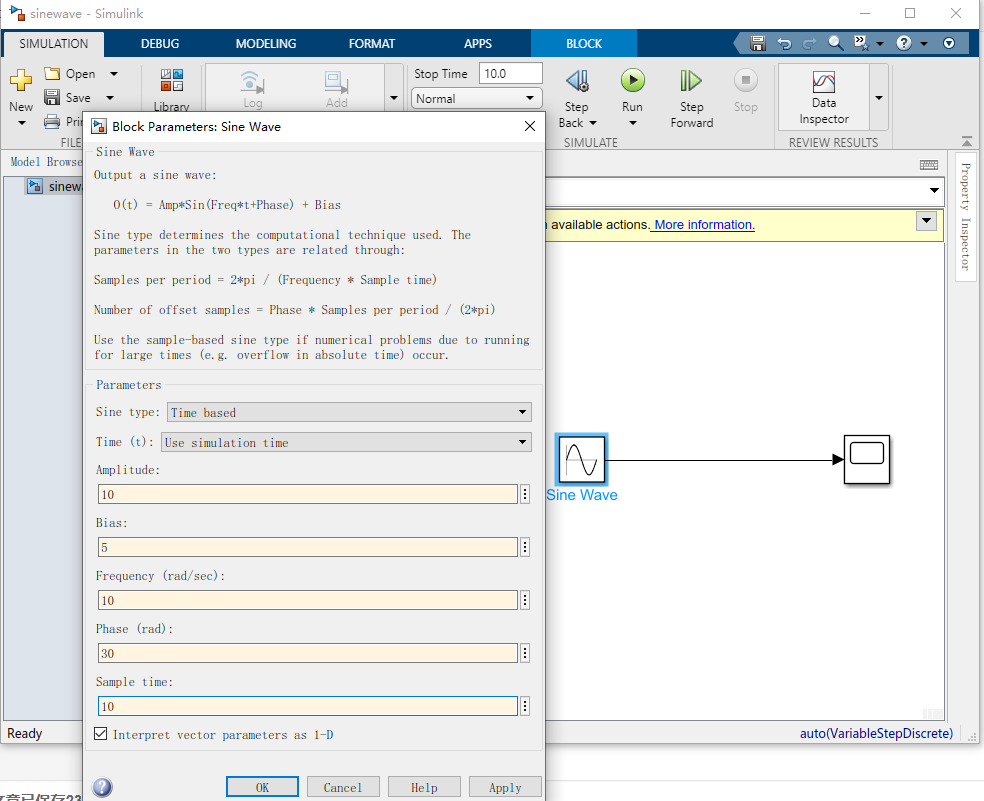Click the Amplitude input field

[308, 494]
